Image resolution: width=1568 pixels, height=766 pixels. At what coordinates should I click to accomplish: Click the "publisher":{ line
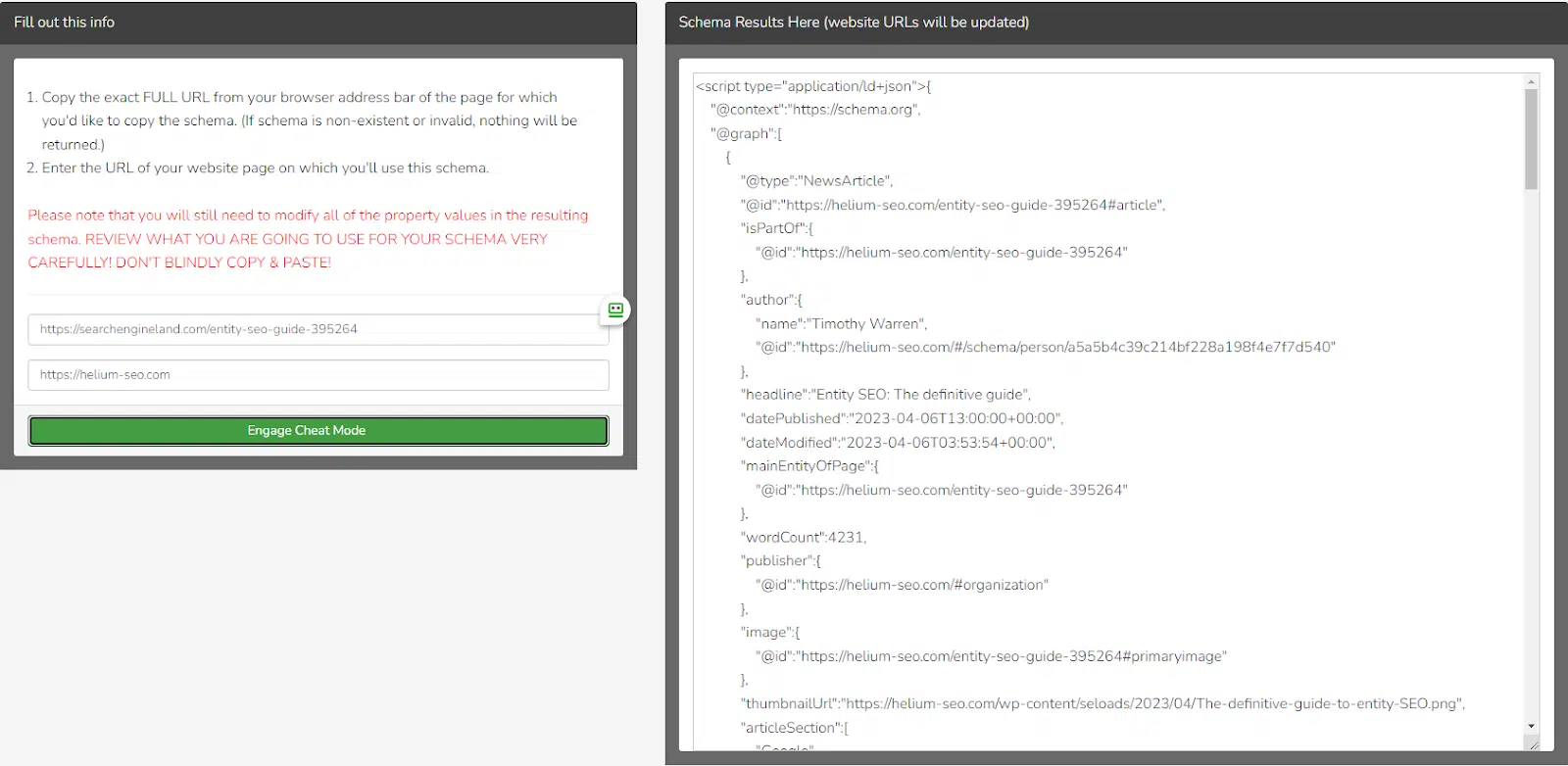[x=781, y=561]
